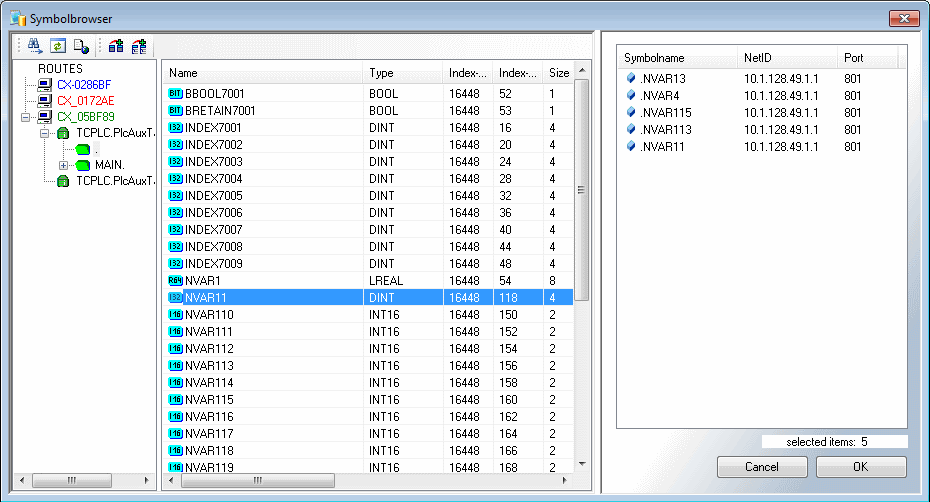The image size is (930, 502).
Task: Select the INDEX7003 row
Action: (368, 161)
